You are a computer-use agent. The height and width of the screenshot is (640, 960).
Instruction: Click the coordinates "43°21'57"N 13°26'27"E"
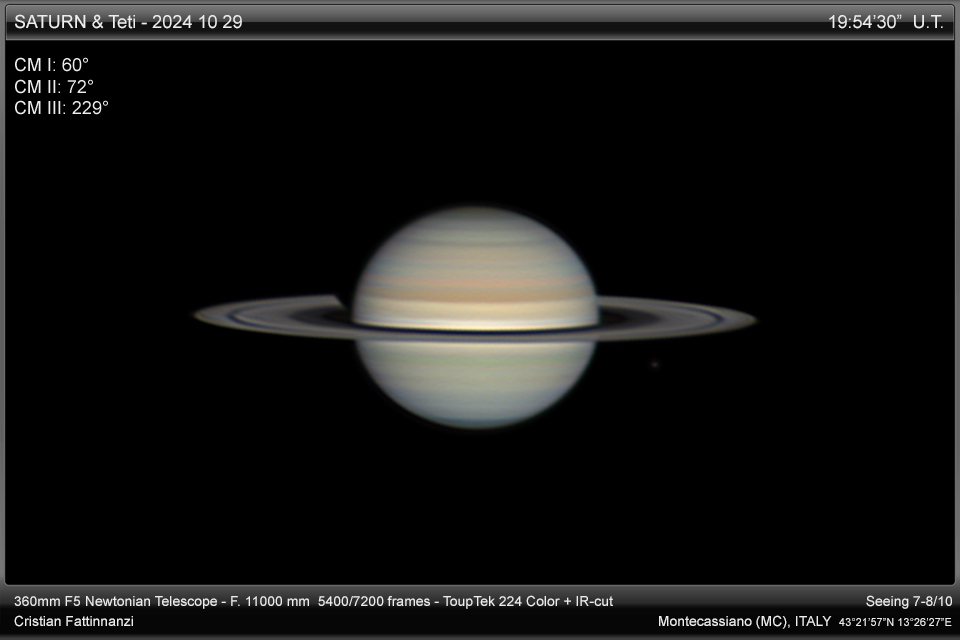click(x=895, y=622)
